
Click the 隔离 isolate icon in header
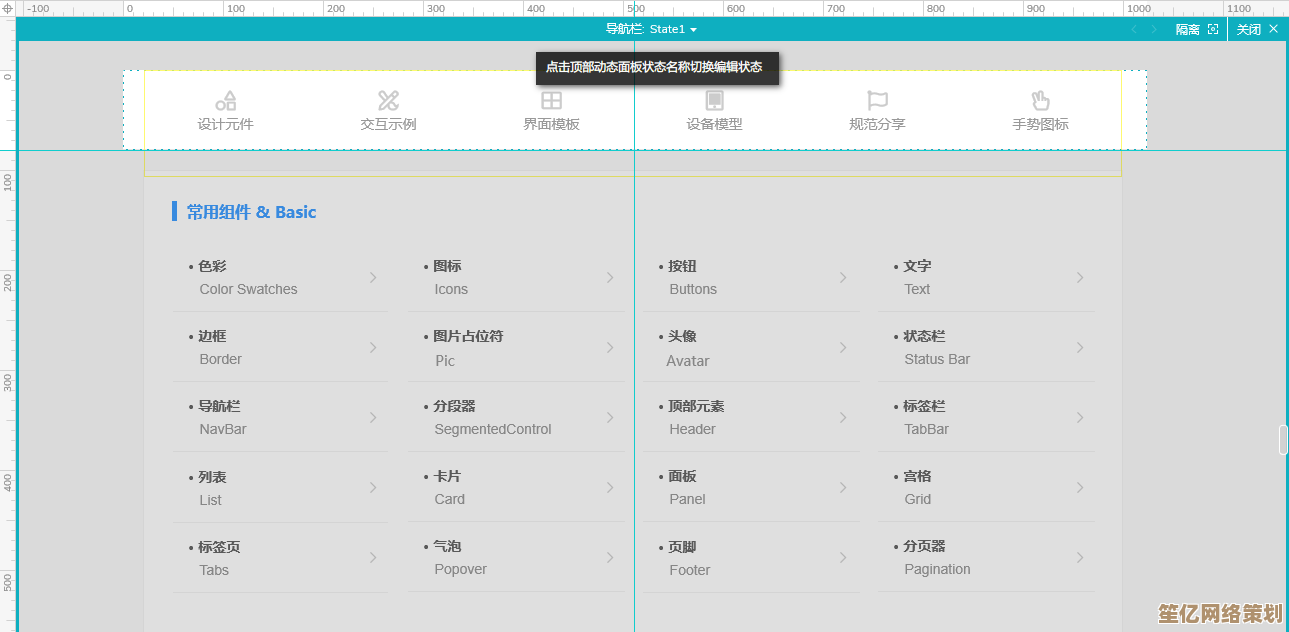pos(1212,29)
